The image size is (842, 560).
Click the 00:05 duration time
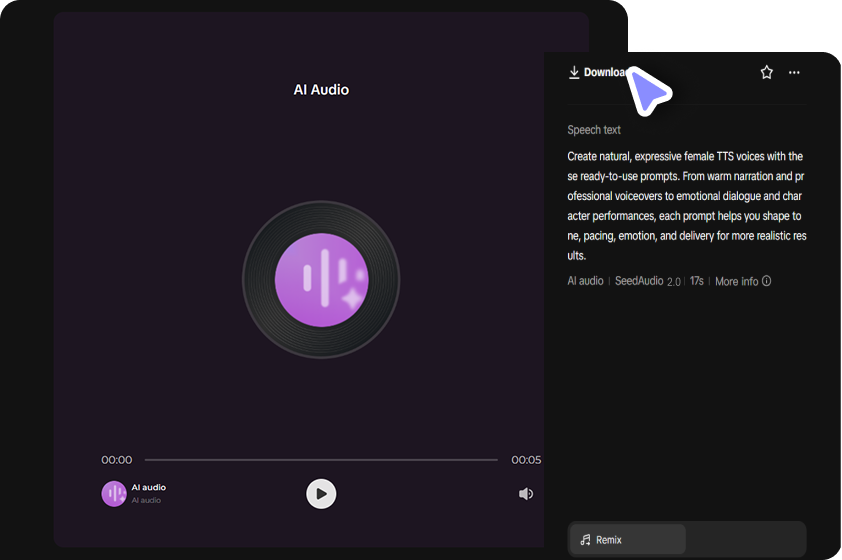(x=526, y=460)
